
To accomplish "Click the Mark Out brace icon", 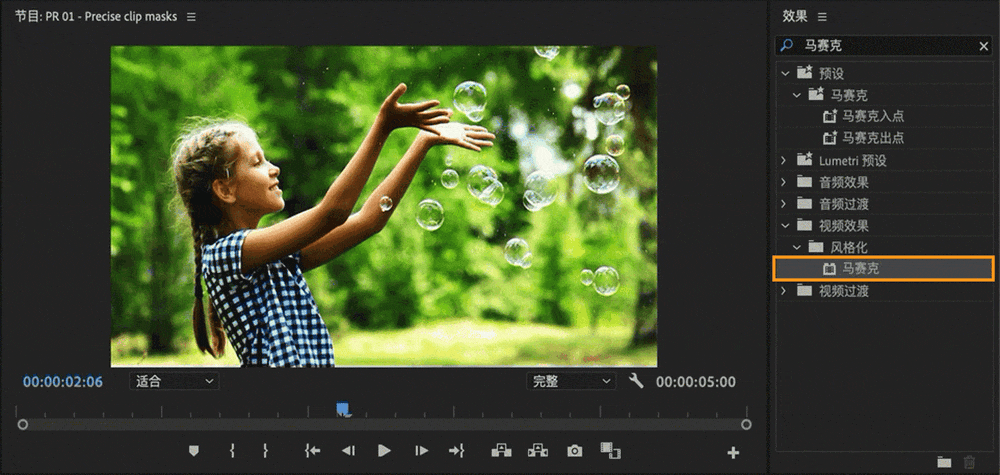I will [265, 451].
